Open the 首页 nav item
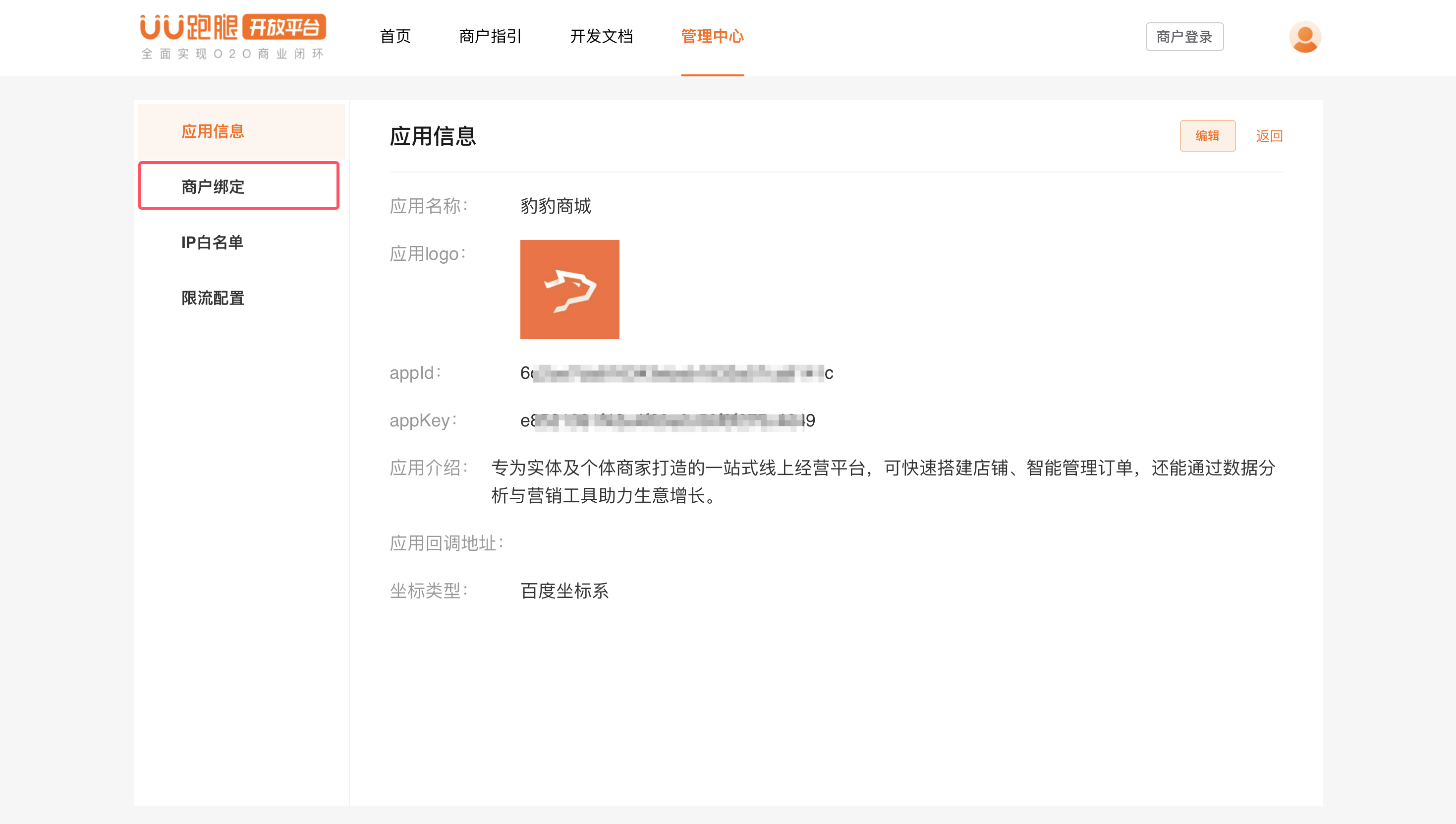 395,37
